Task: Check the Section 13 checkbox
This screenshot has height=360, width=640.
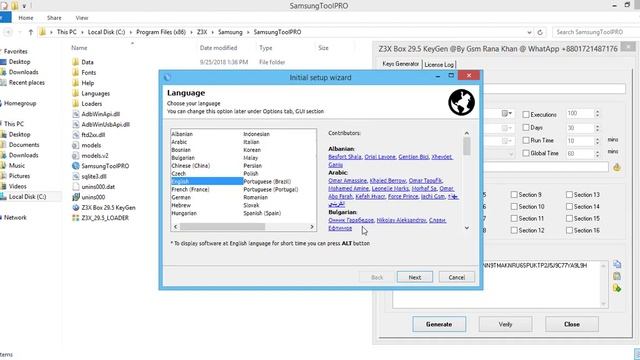Action: (x=569, y=195)
